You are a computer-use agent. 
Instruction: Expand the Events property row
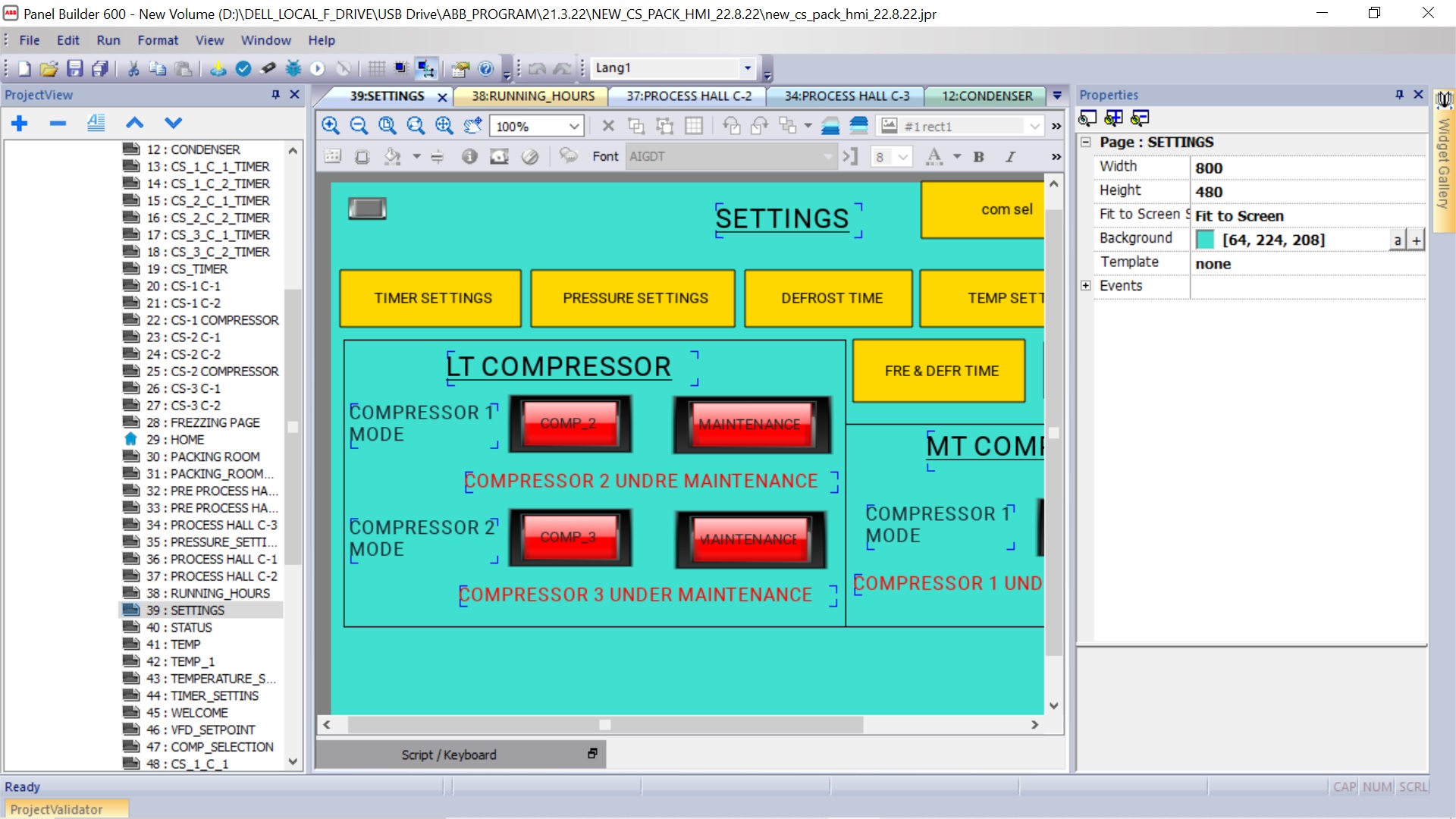pyautogui.click(x=1086, y=286)
